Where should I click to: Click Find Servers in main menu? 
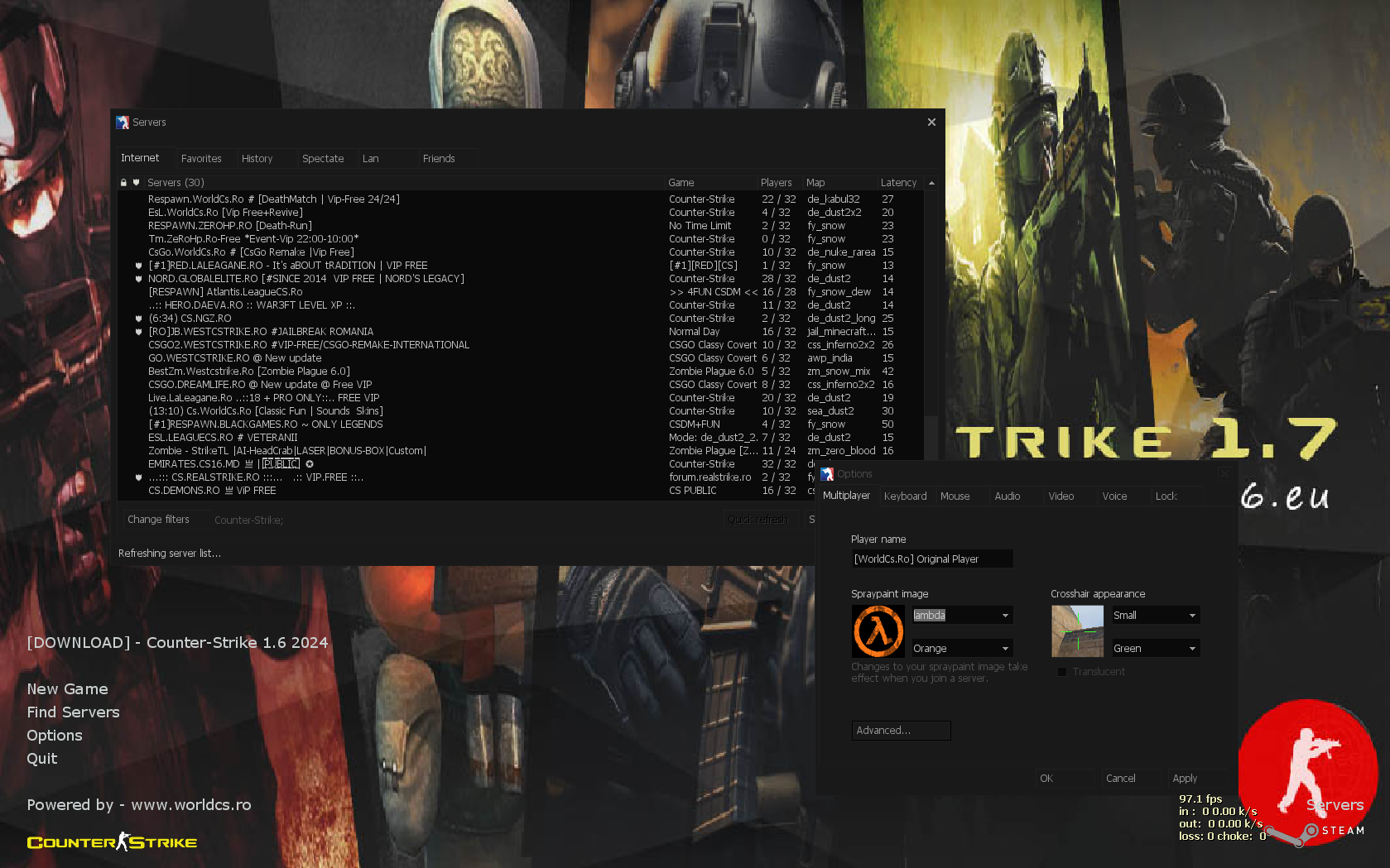73,712
